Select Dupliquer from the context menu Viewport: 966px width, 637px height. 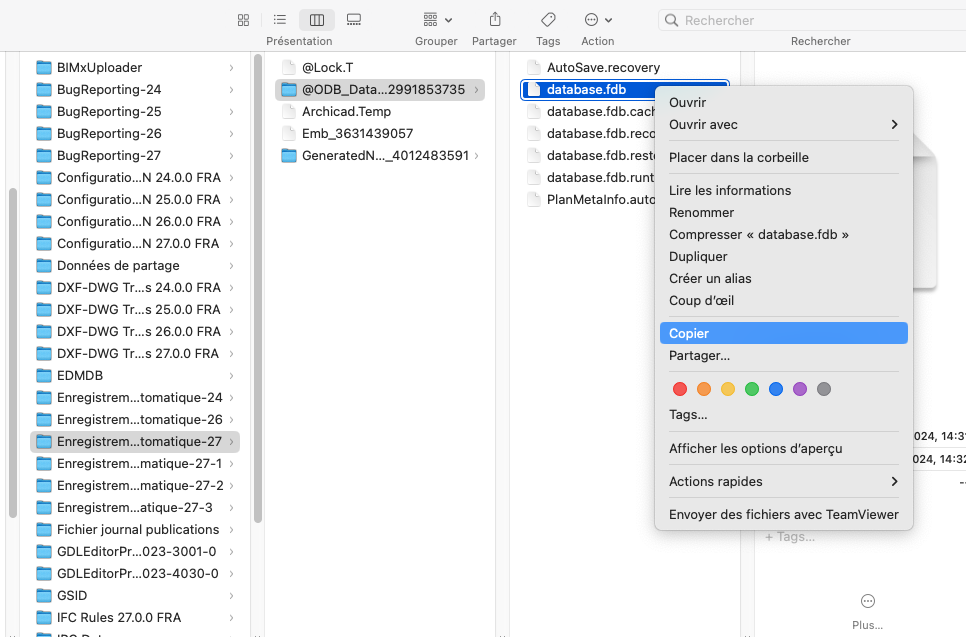[x=784, y=256]
